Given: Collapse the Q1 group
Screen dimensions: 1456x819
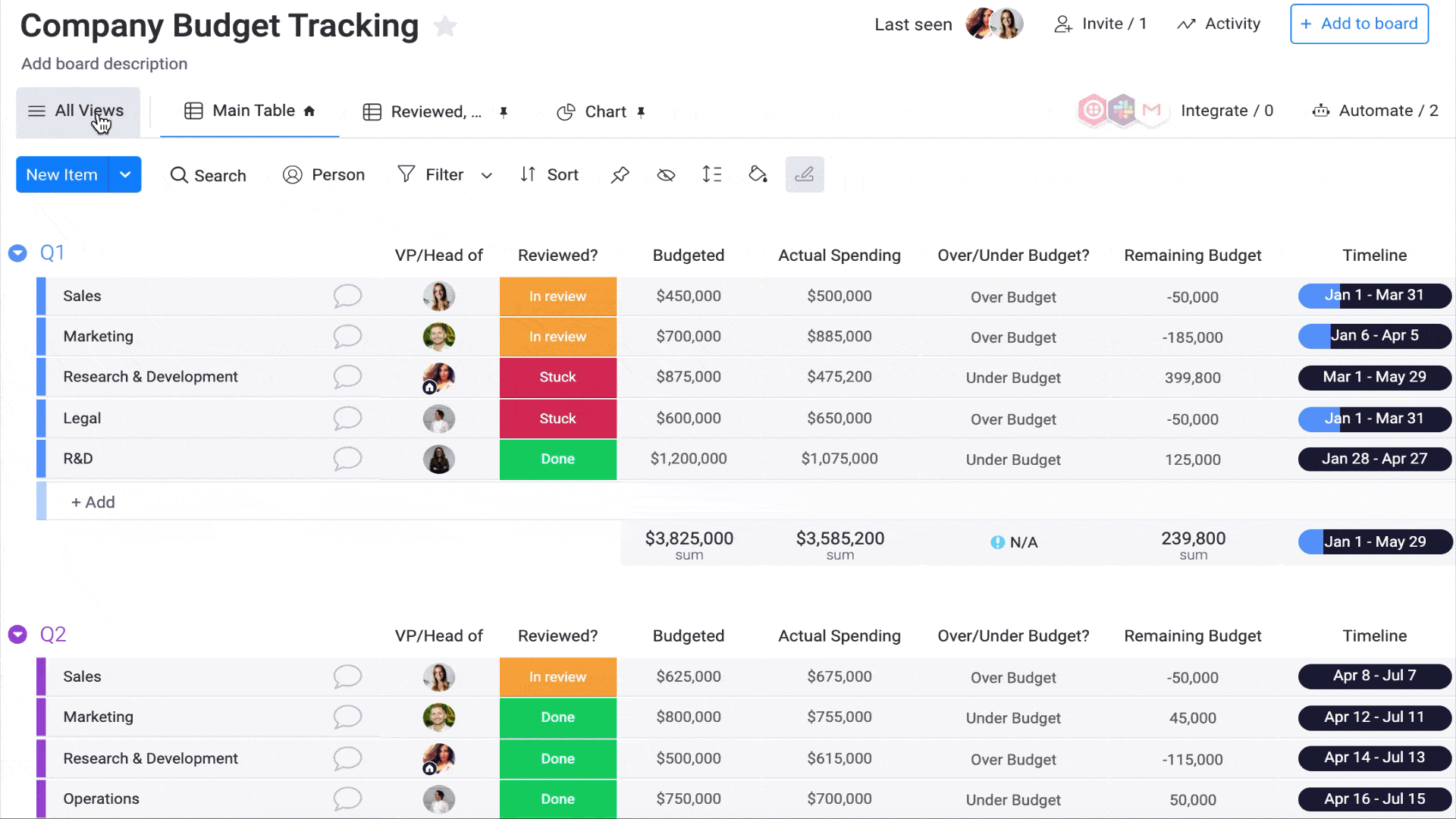Looking at the screenshot, I should (x=17, y=253).
